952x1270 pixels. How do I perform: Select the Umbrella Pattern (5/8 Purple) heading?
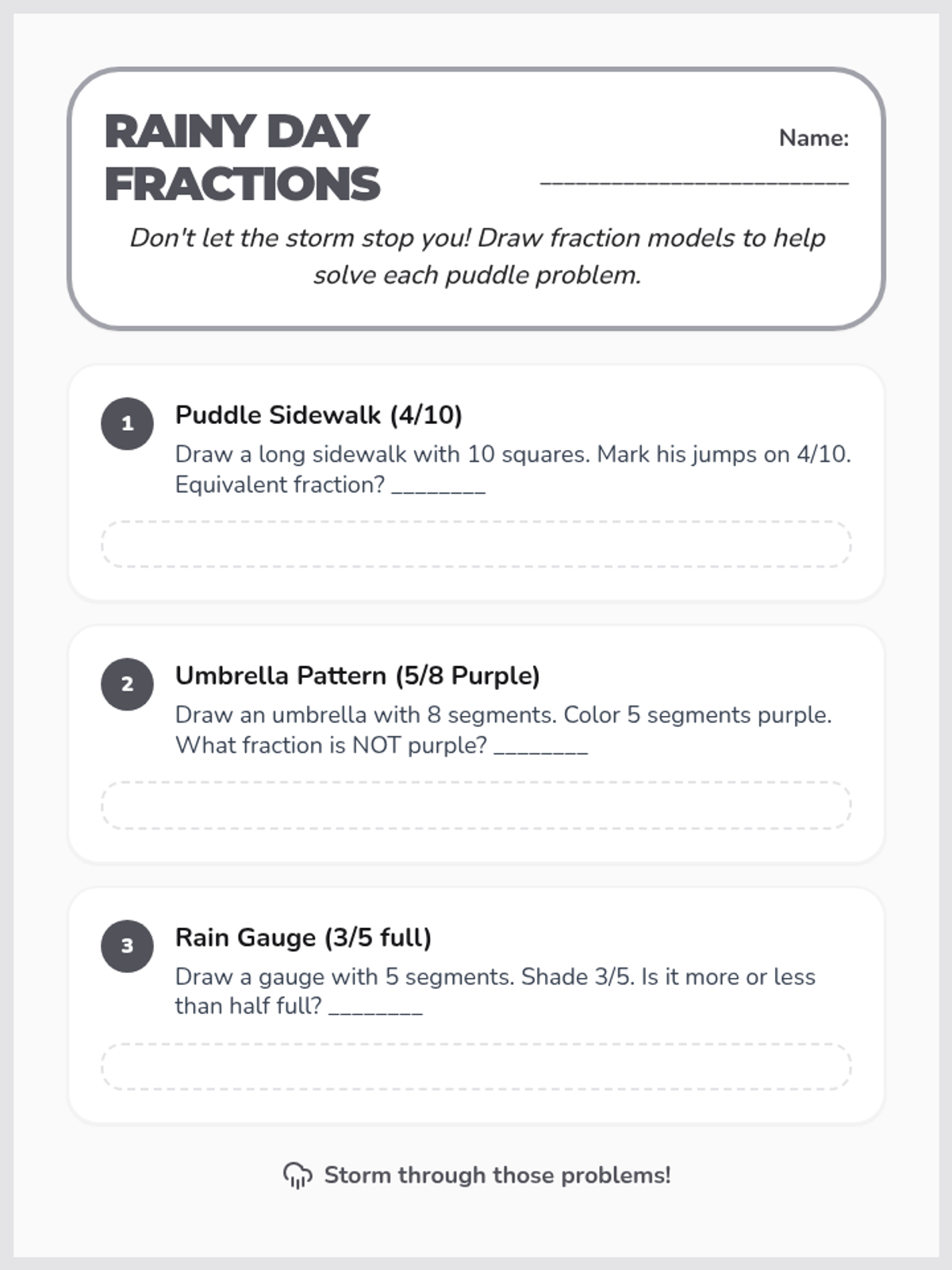pos(357,675)
